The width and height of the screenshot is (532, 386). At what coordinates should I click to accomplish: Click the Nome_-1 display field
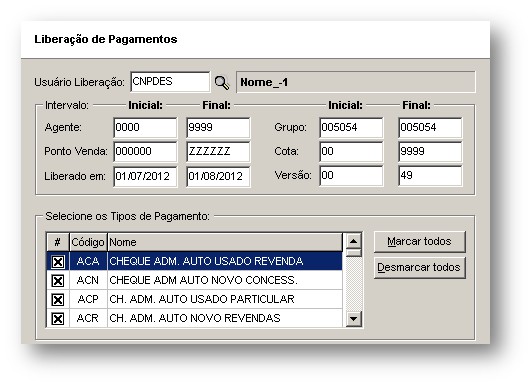(356, 82)
